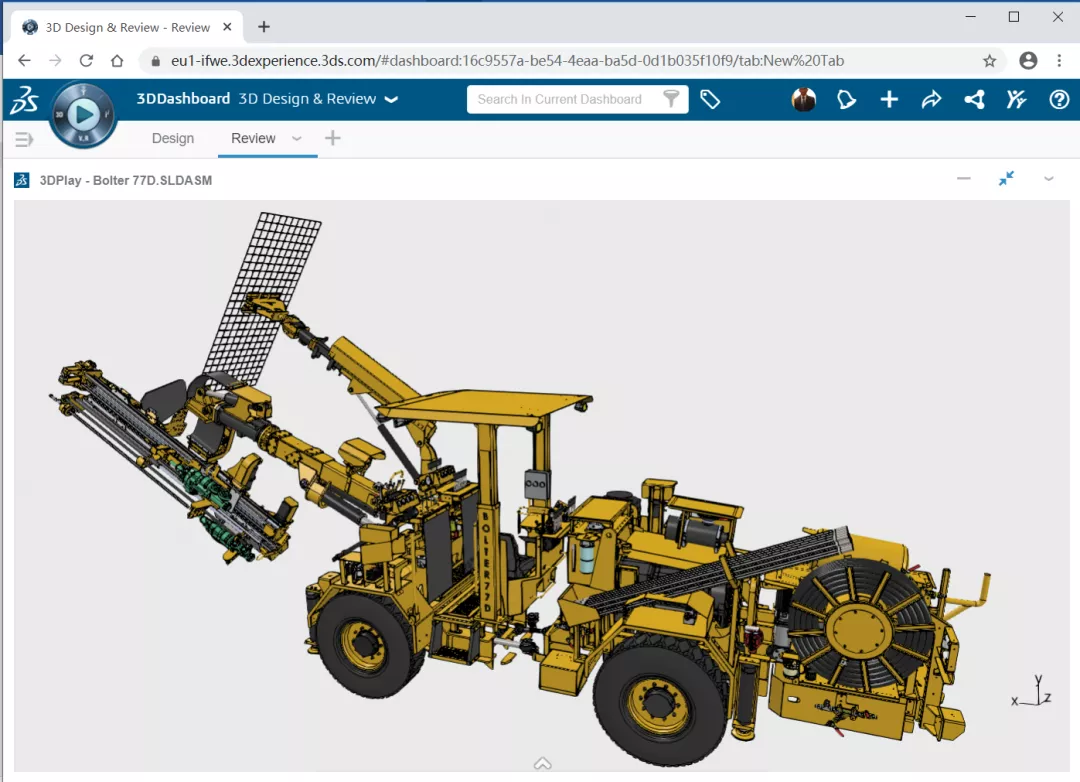Expand the 3D Design & Review dashboard dropdown
1080x782 pixels.
(x=392, y=99)
